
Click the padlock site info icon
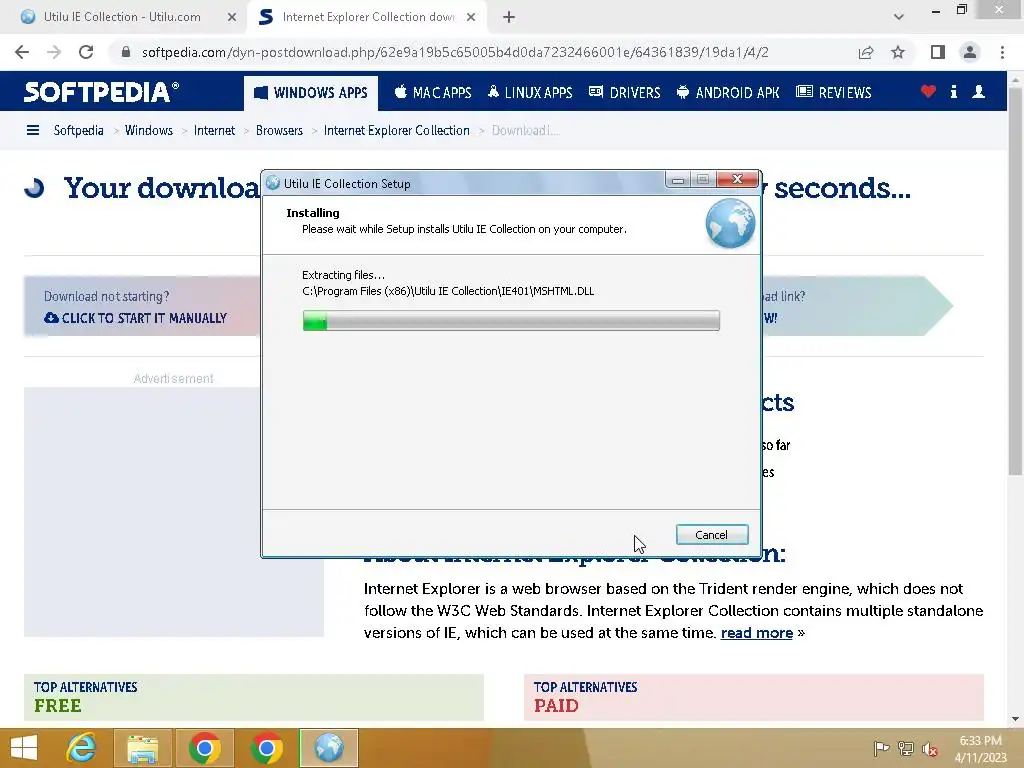tap(126, 52)
